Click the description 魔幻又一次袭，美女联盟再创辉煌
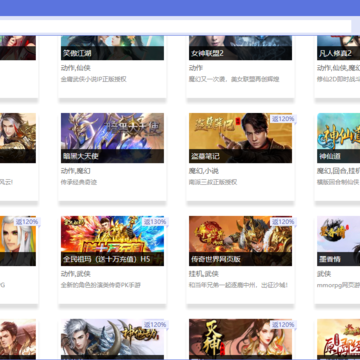Screen dimensions: 360x360 pyautogui.click(x=234, y=79)
